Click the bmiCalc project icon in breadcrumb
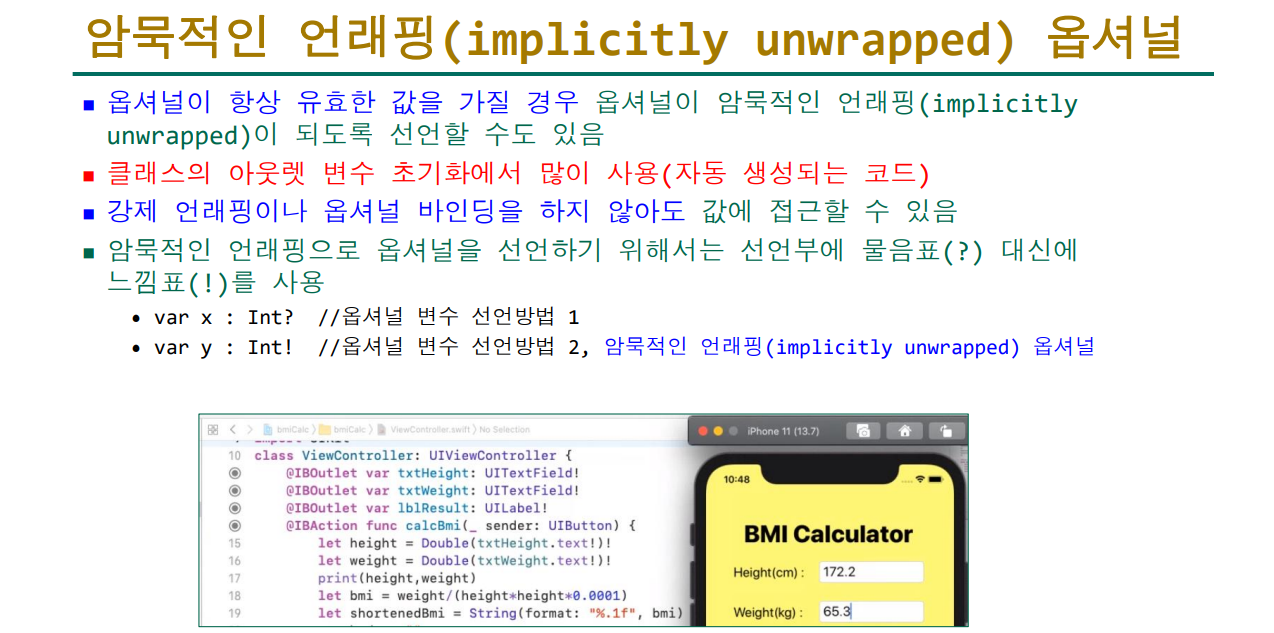This screenshot has width=1274, height=633. coord(268,430)
